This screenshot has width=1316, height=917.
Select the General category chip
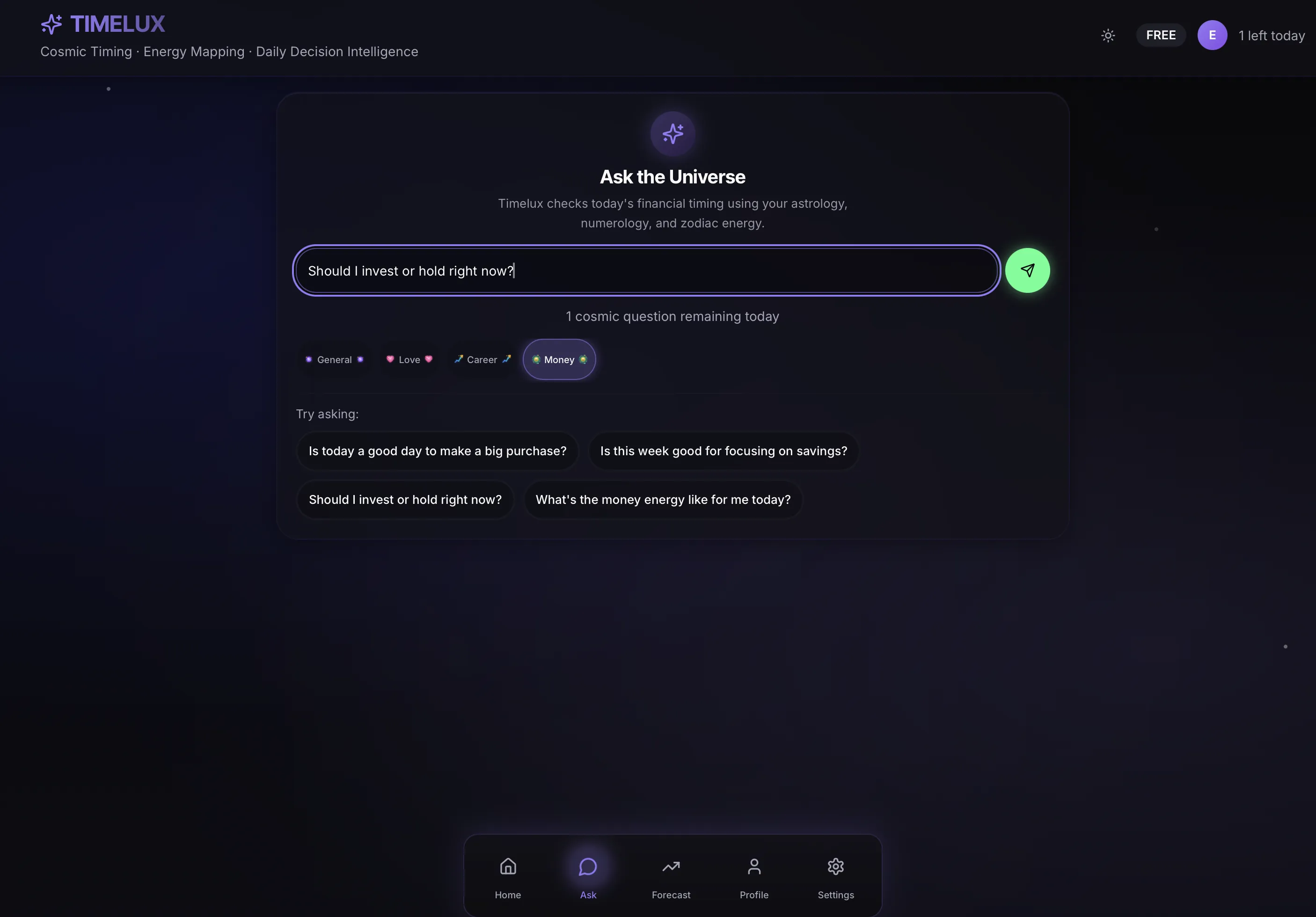point(334,360)
